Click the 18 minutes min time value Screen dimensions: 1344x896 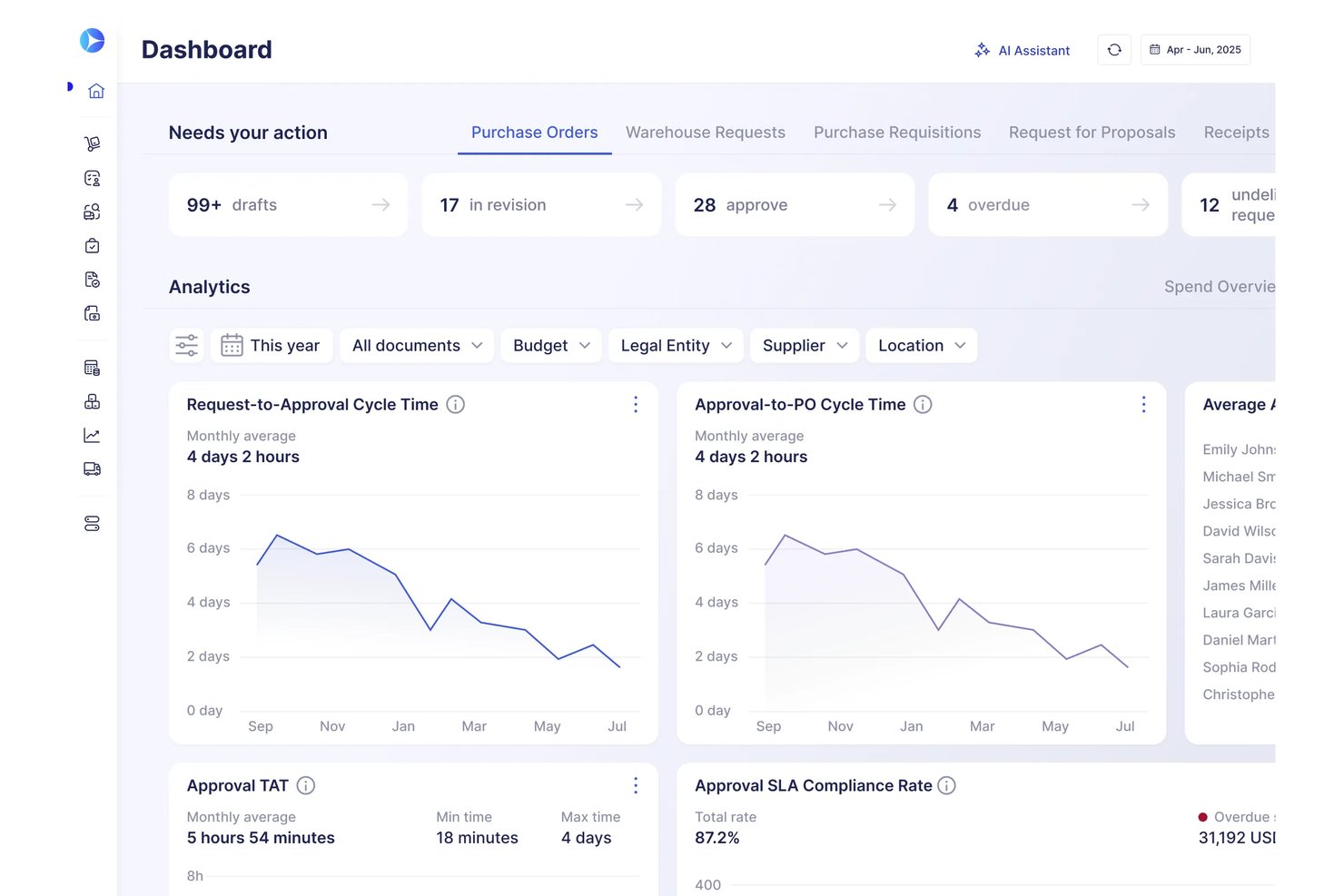(x=477, y=838)
